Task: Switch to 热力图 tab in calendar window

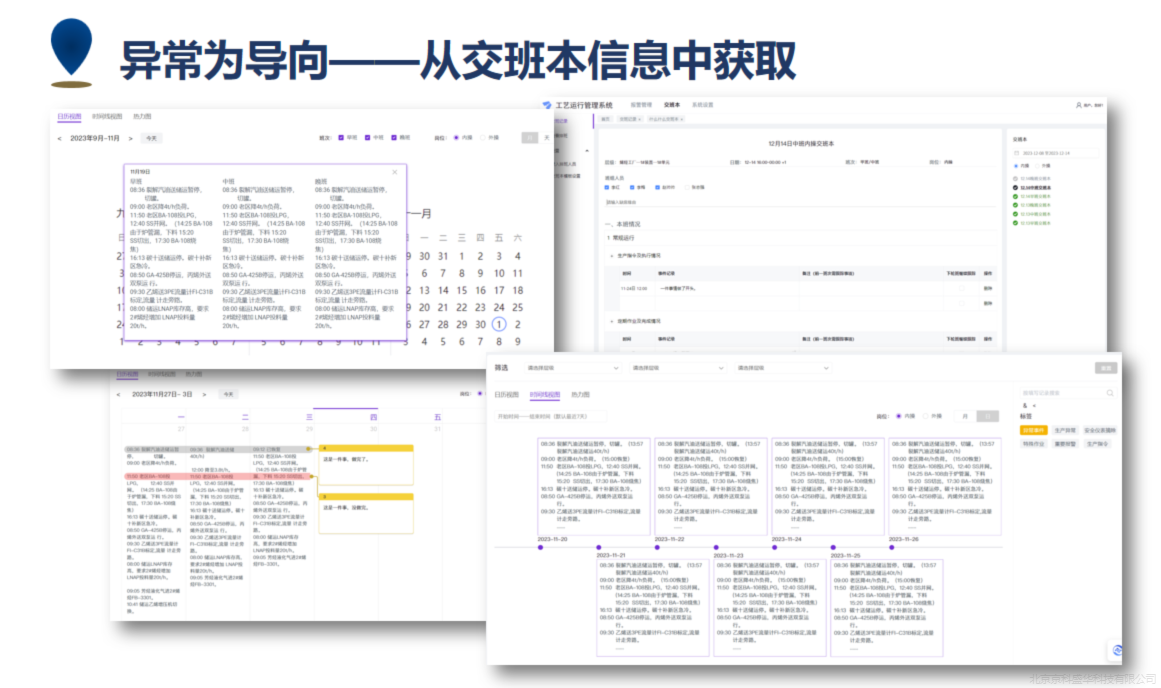Action: click(x=142, y=116)
